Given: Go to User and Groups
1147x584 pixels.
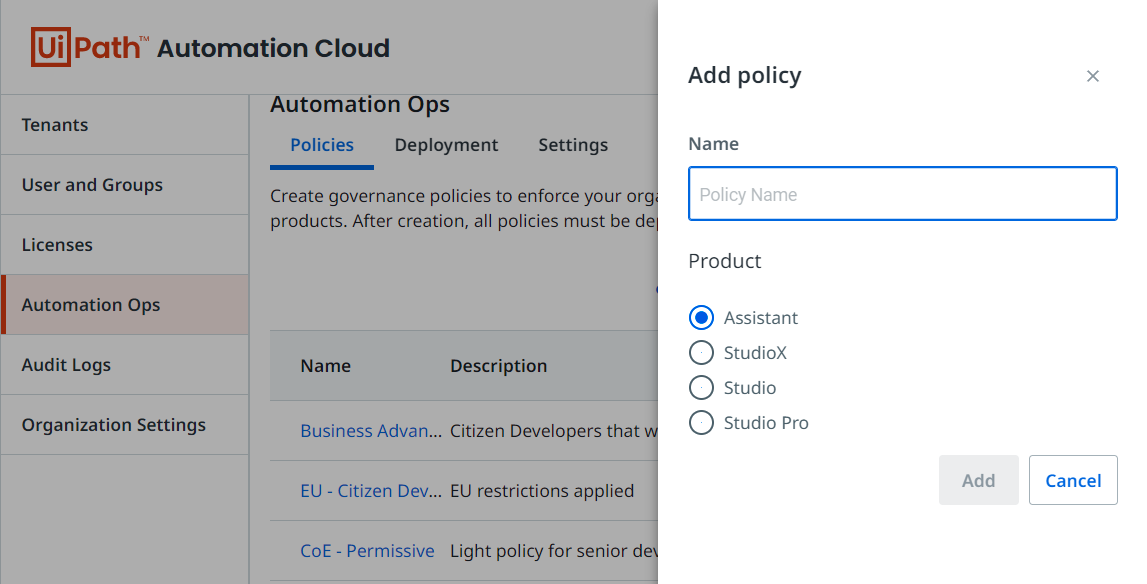Looking at the screenshot, I should coord(125,184).
